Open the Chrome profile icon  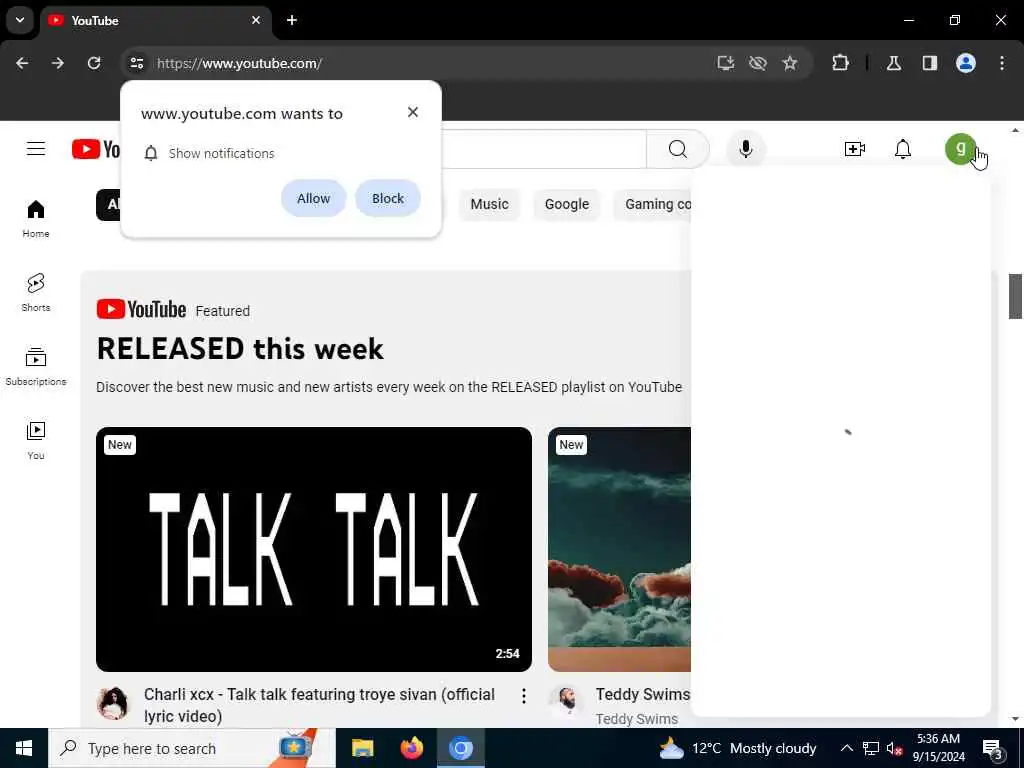click(x=966, y=63)
